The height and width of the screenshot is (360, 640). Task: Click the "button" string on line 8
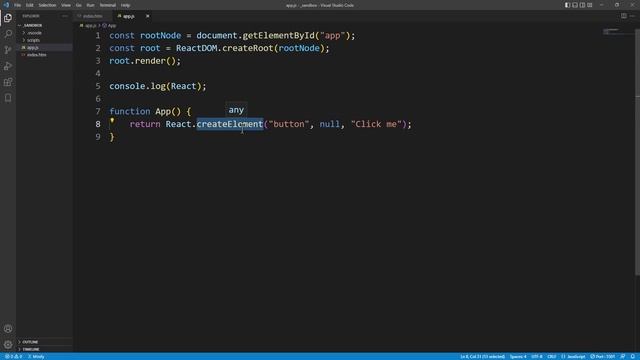[x=289, y=124]
